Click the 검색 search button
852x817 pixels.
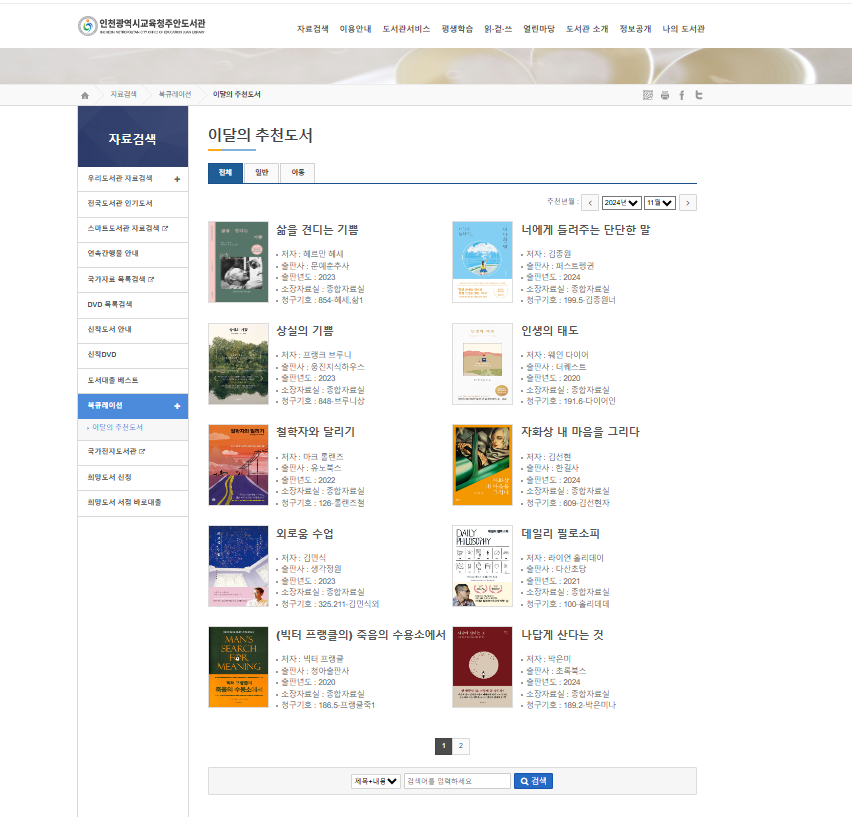point(533,781)
